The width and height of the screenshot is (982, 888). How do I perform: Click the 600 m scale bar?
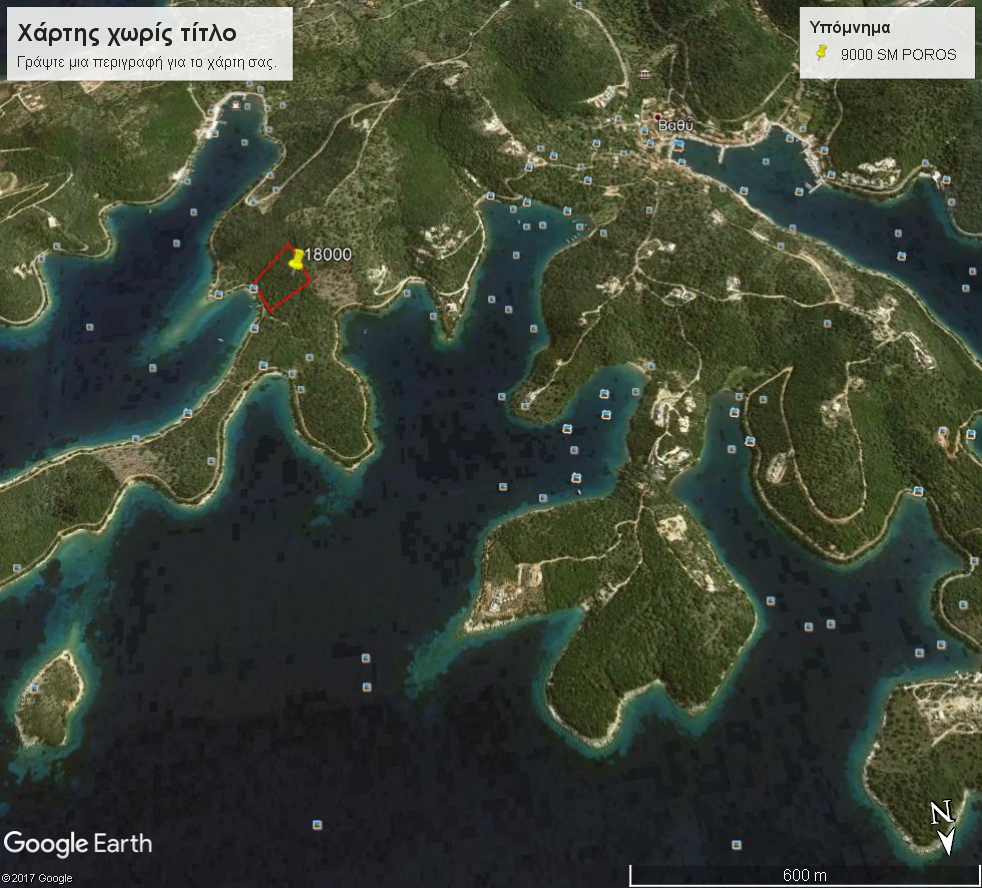(x=804, y=876)
